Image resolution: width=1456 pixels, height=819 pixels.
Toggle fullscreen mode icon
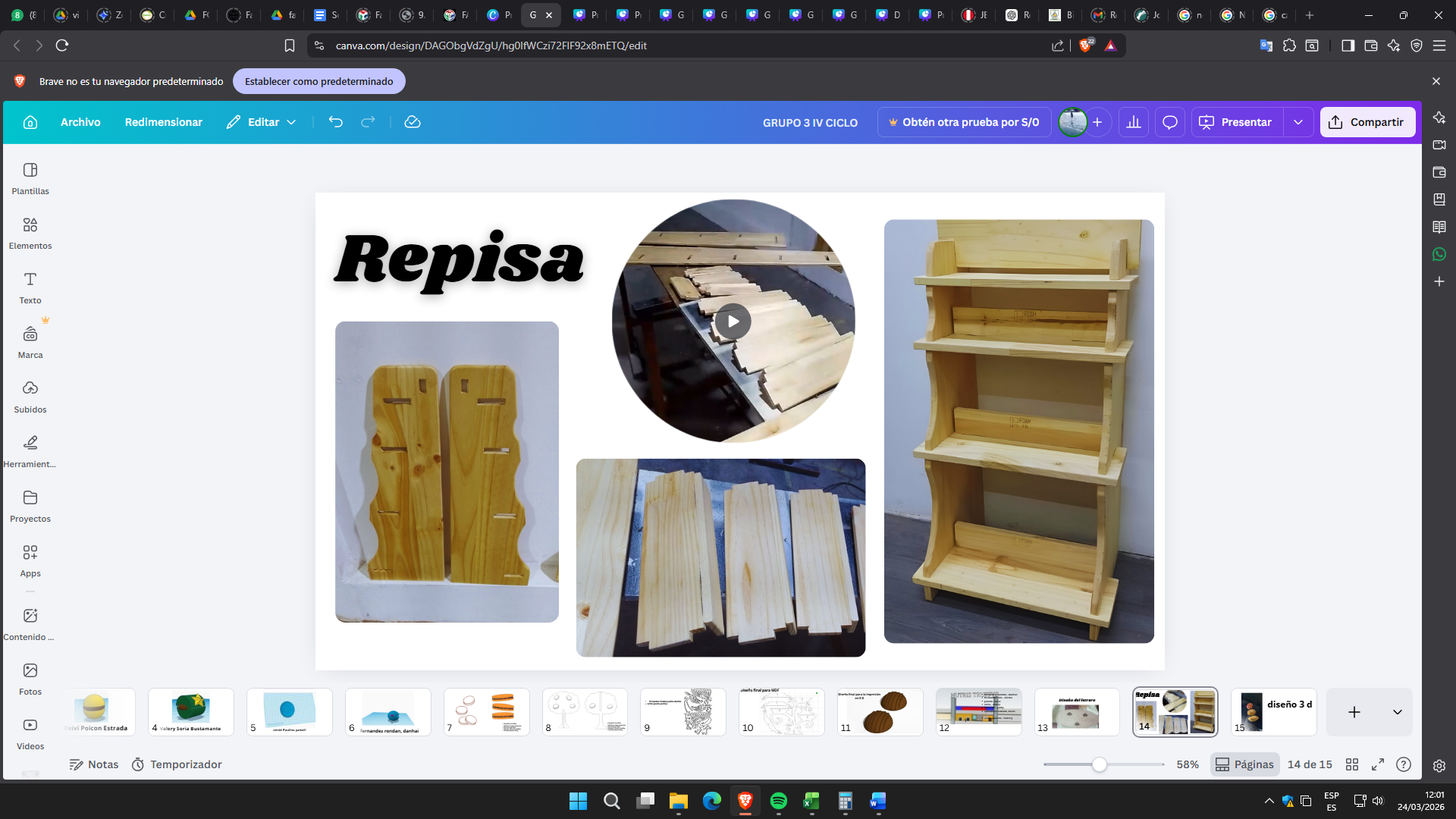coord(1378,764)
